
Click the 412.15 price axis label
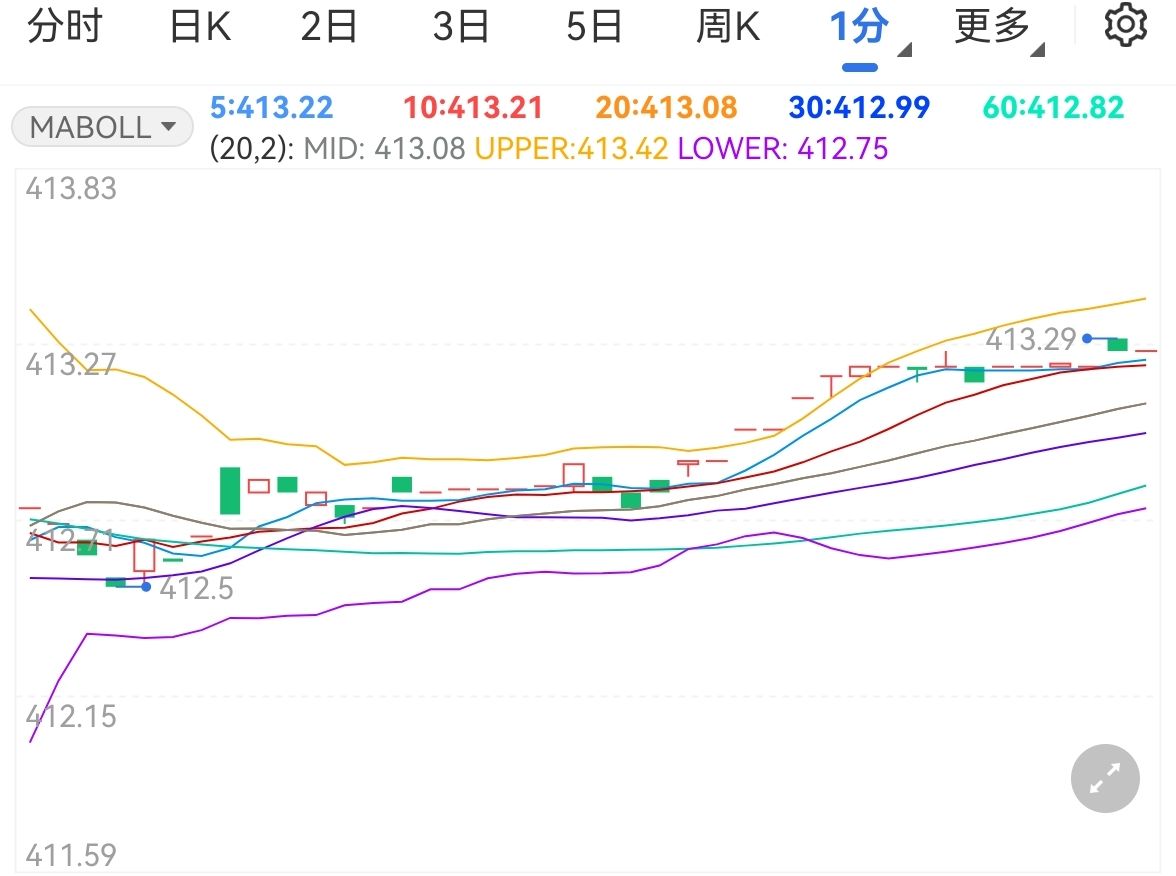71,717
